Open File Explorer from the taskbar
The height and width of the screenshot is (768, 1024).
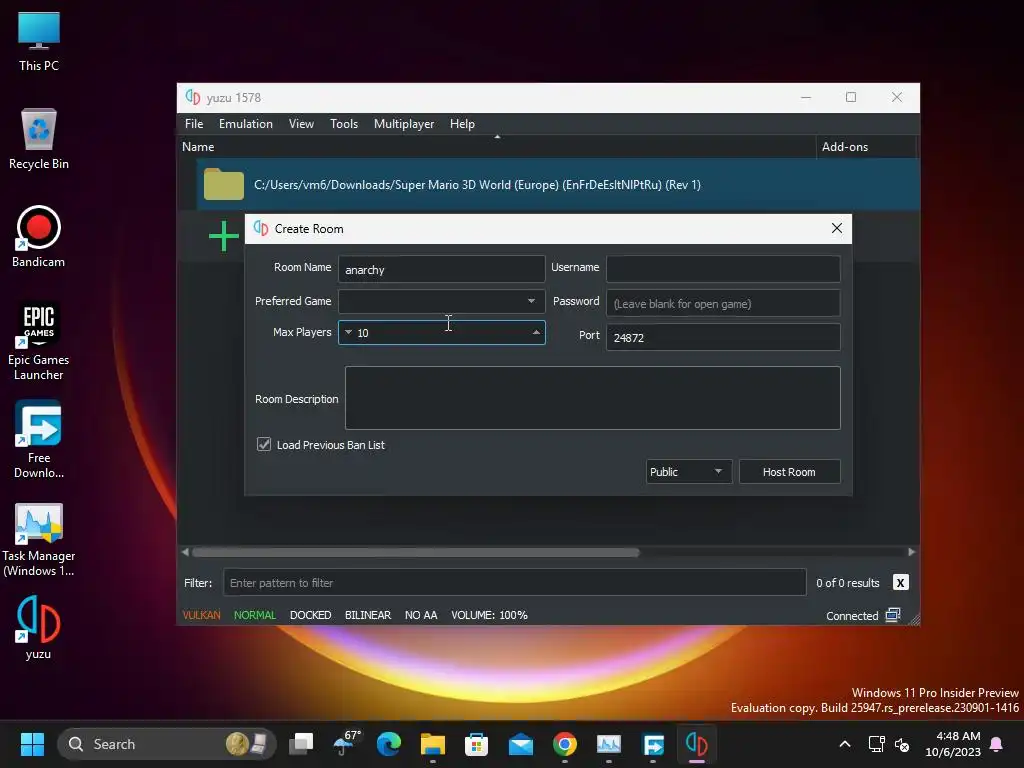432,744
